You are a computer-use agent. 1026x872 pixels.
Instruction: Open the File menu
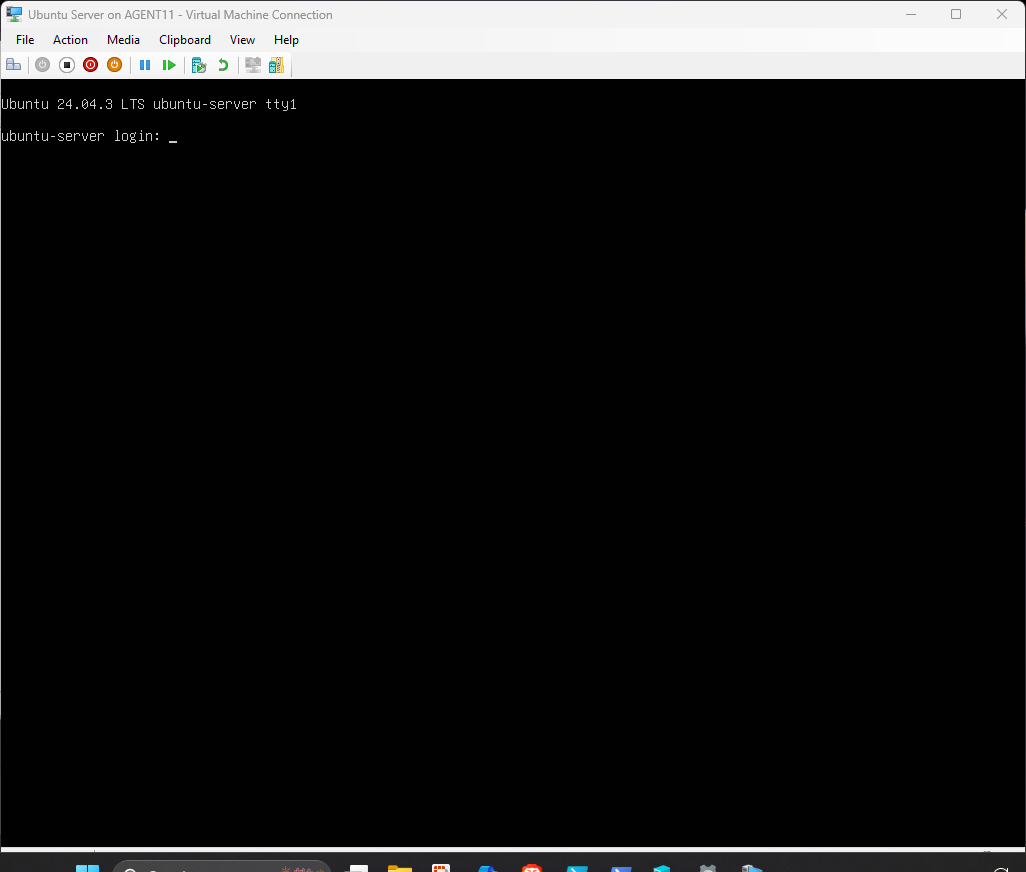point(25,40)
